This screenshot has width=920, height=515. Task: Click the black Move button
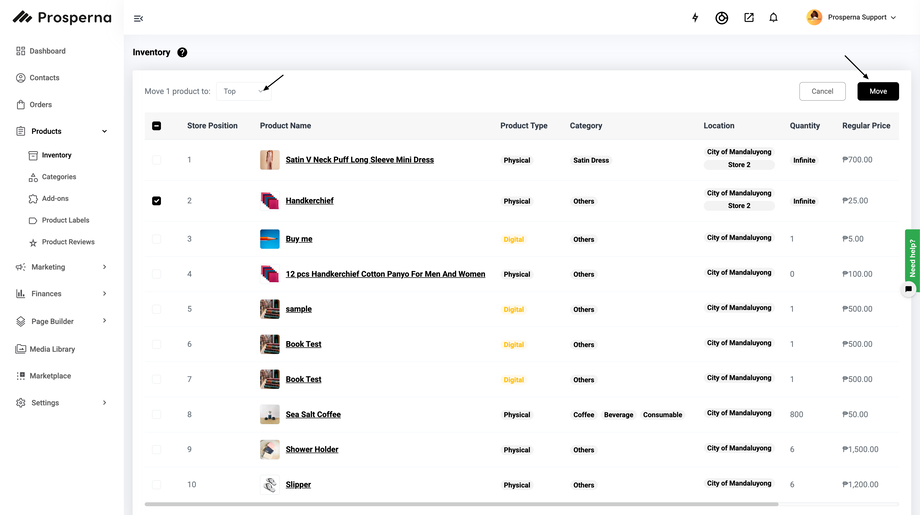click(877, 91)
